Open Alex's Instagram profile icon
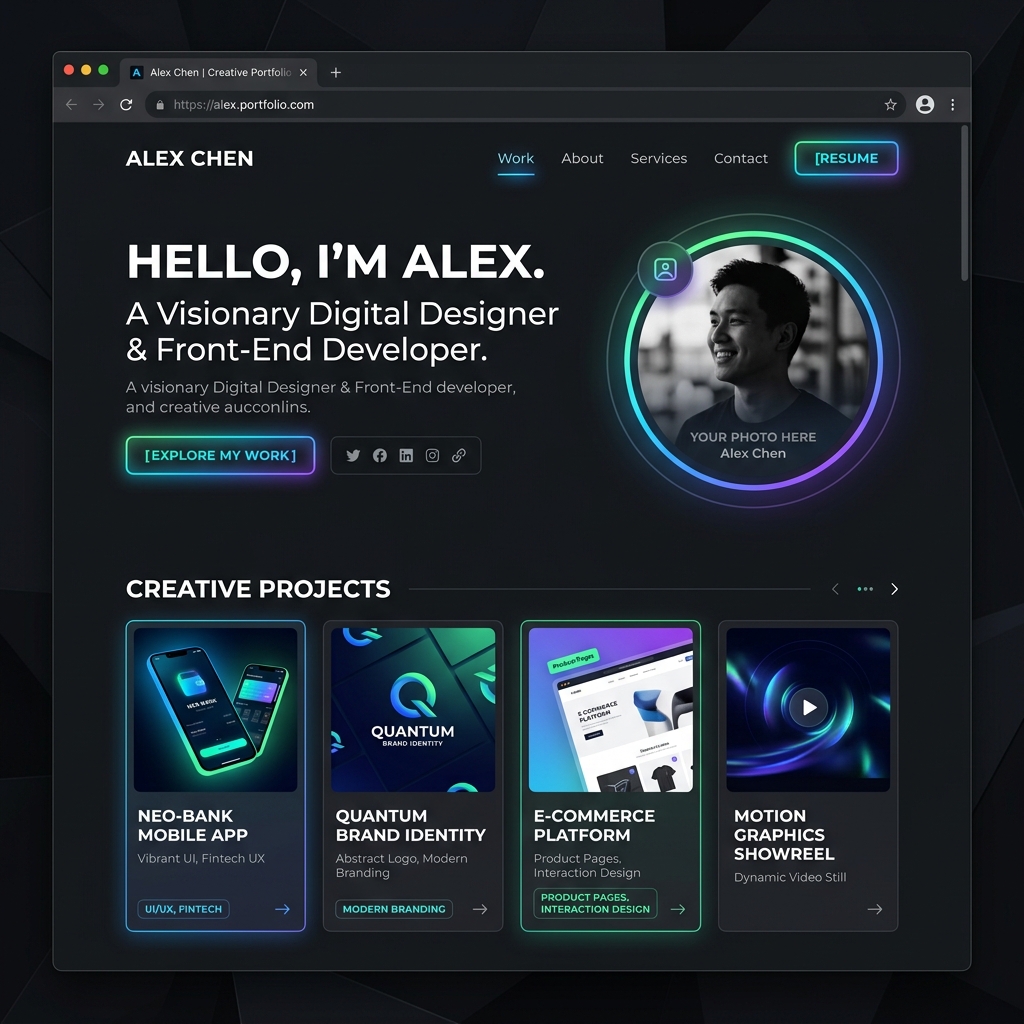The width and height of the screenshot is (1024, 1024). (x=432, y=455)
